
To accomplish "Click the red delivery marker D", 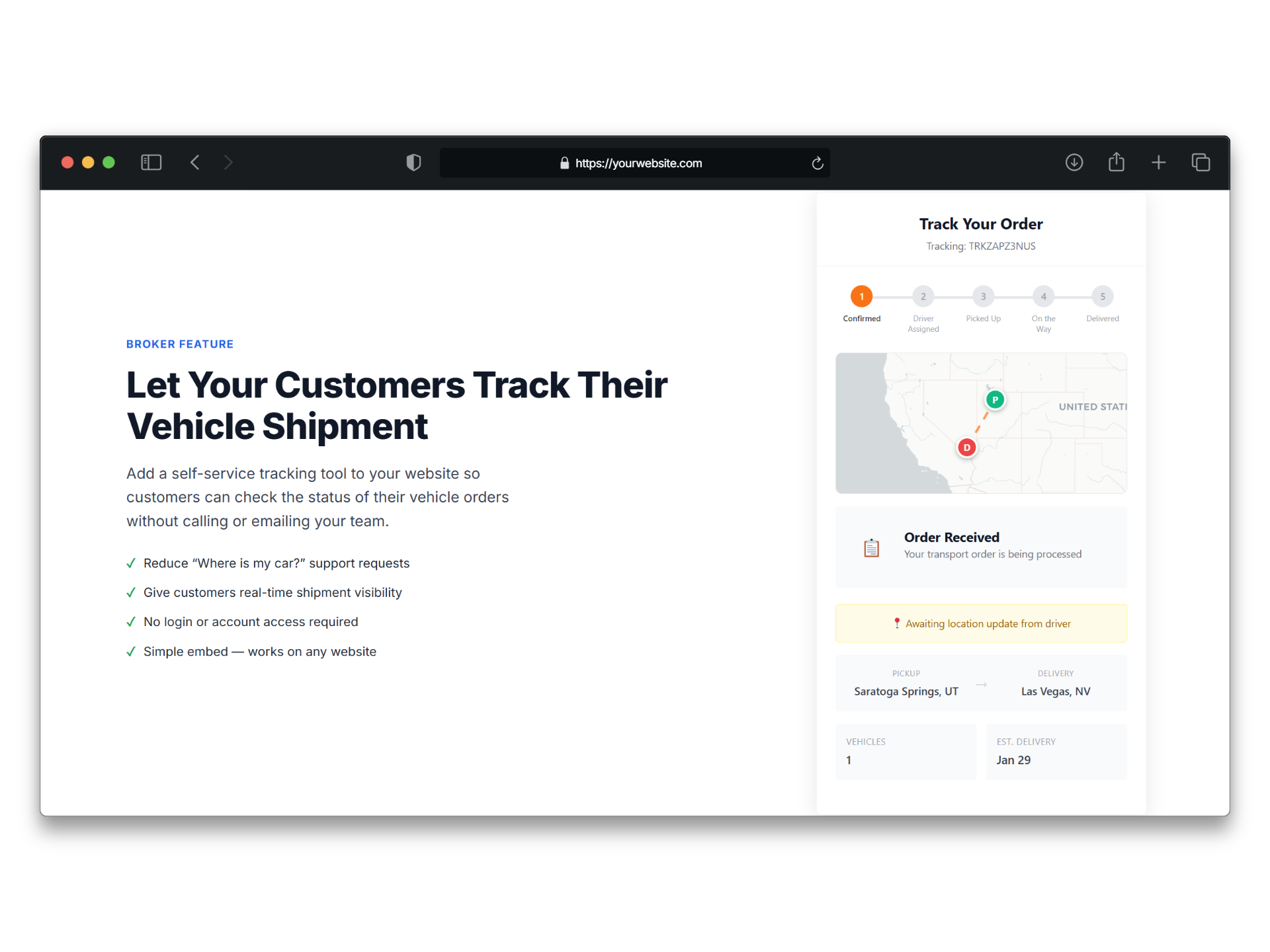I will [x=966, y=448].
